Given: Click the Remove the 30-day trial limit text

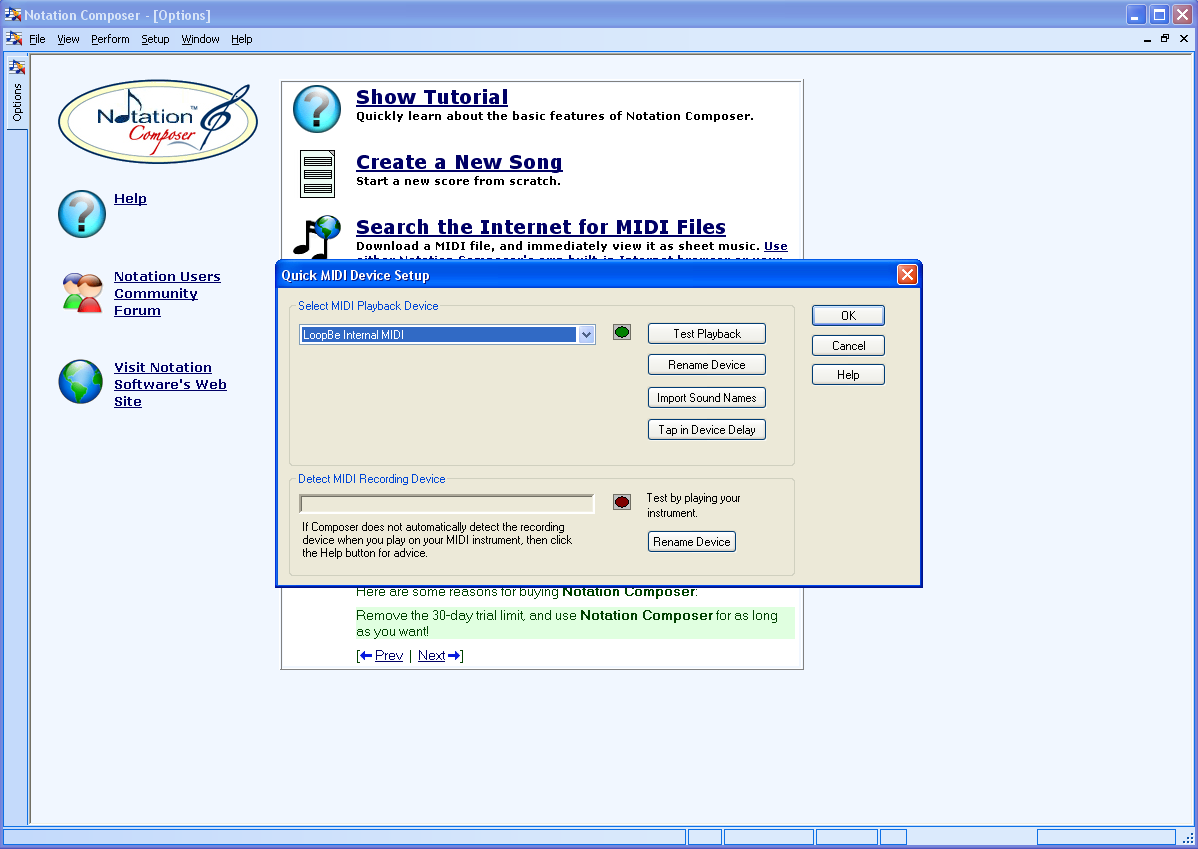Looking at the screenshot, I should point(567,623).
